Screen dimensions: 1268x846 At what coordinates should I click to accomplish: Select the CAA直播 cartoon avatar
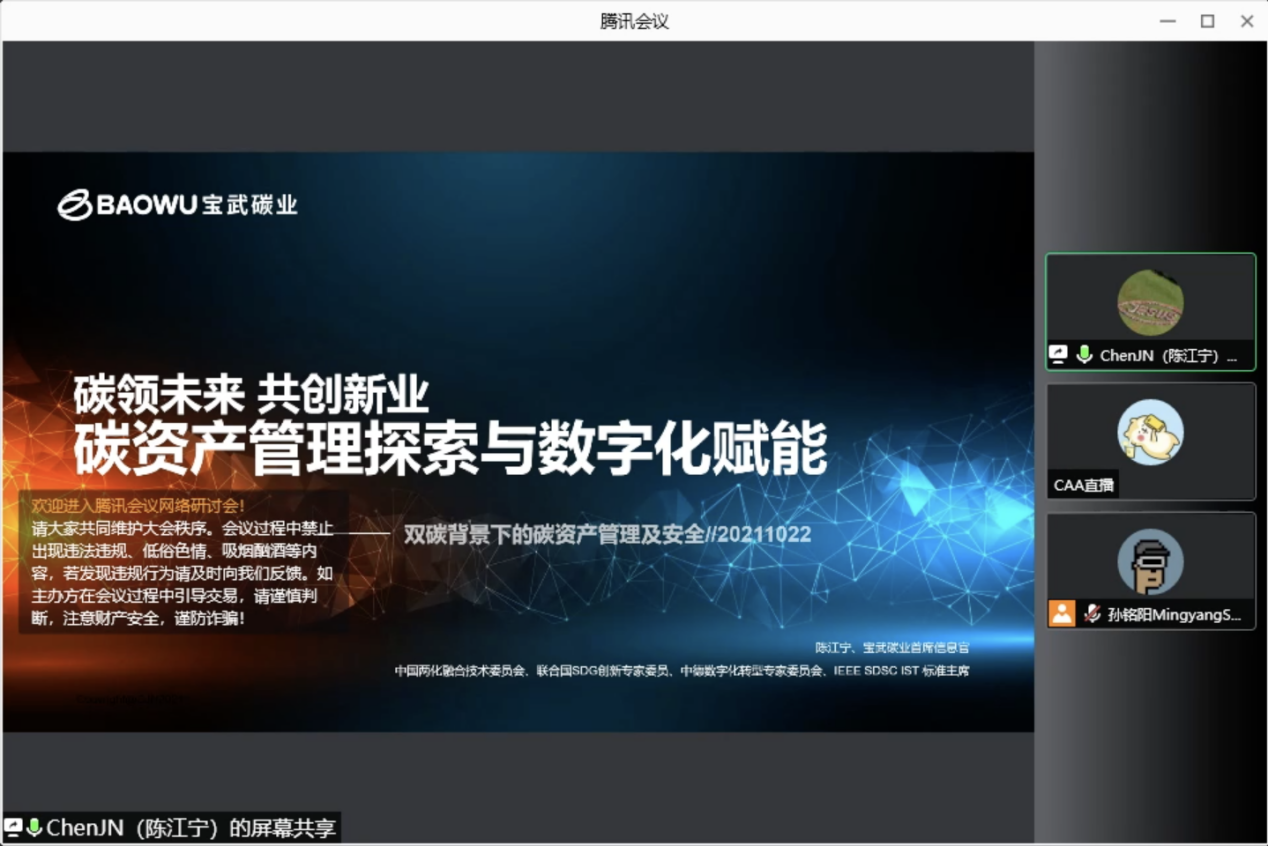(1150, 432)
